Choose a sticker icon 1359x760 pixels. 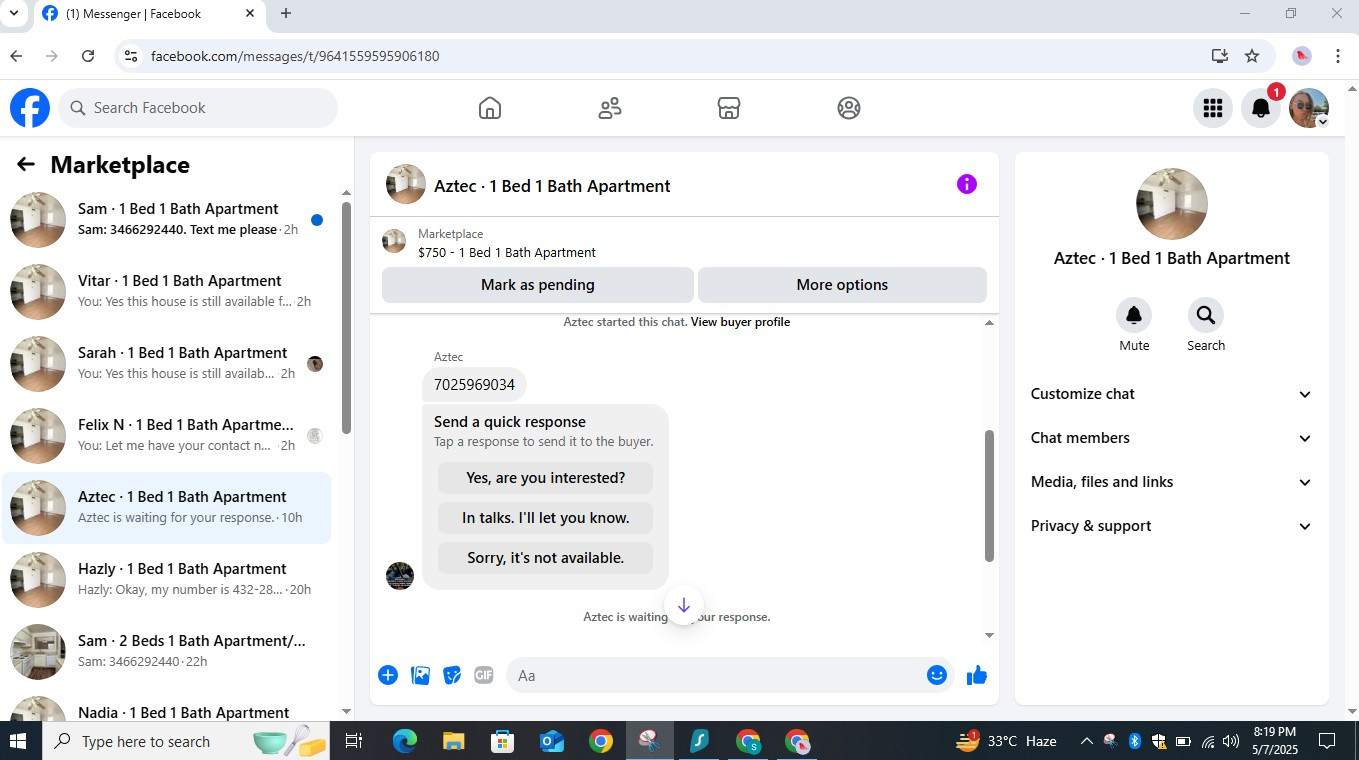coord(453,675)
